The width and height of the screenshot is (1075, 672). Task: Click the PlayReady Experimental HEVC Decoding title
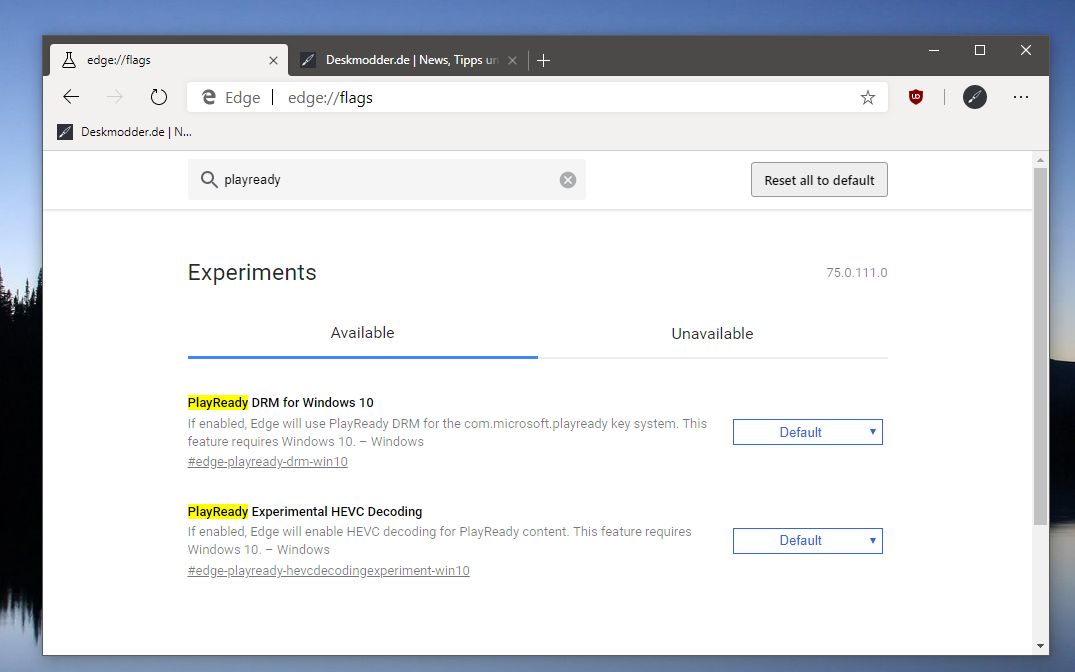click(305, 512)
